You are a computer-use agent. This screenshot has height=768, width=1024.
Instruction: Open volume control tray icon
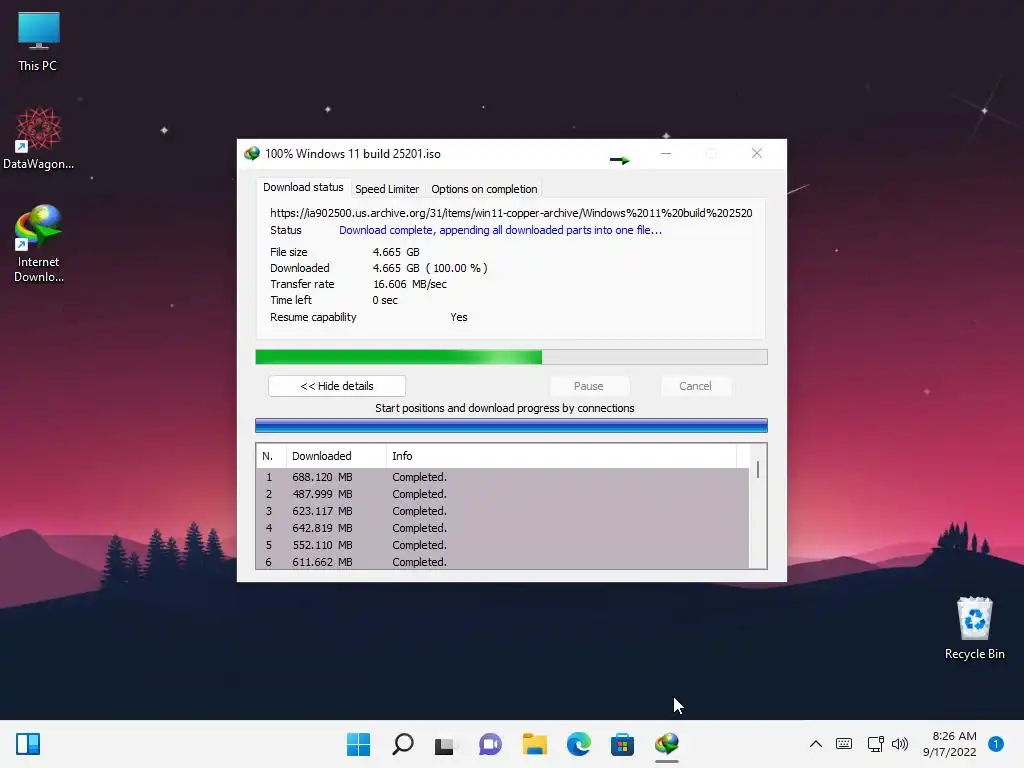point(900,744)
